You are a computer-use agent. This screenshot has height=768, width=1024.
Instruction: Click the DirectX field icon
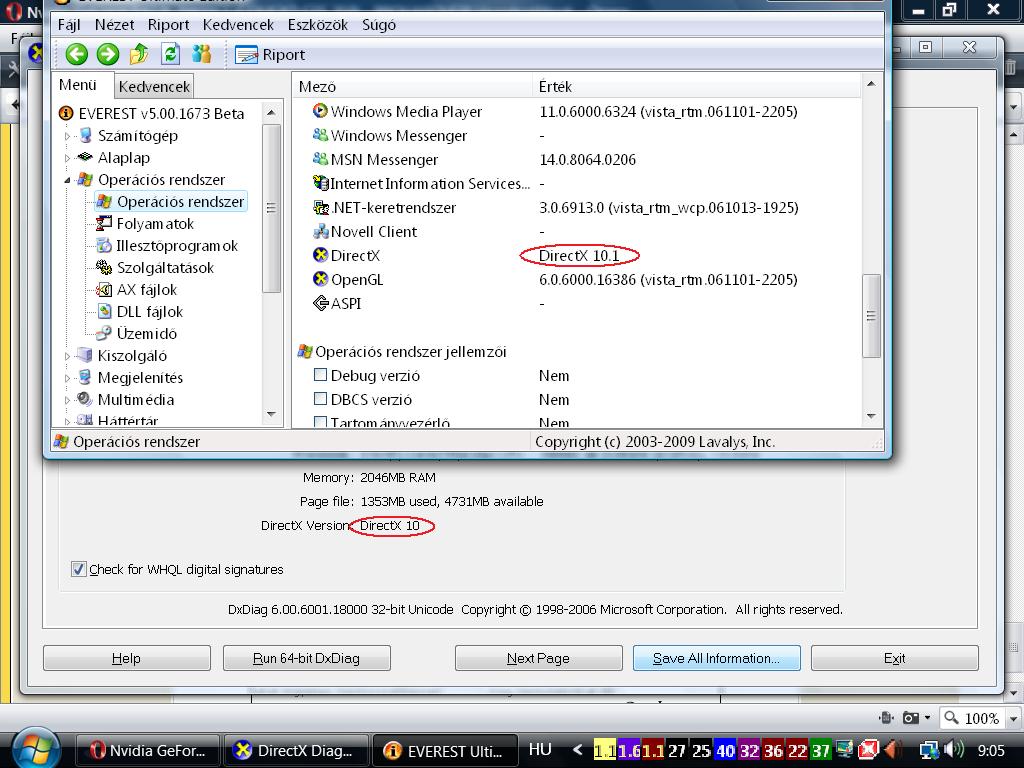point(320,255)
